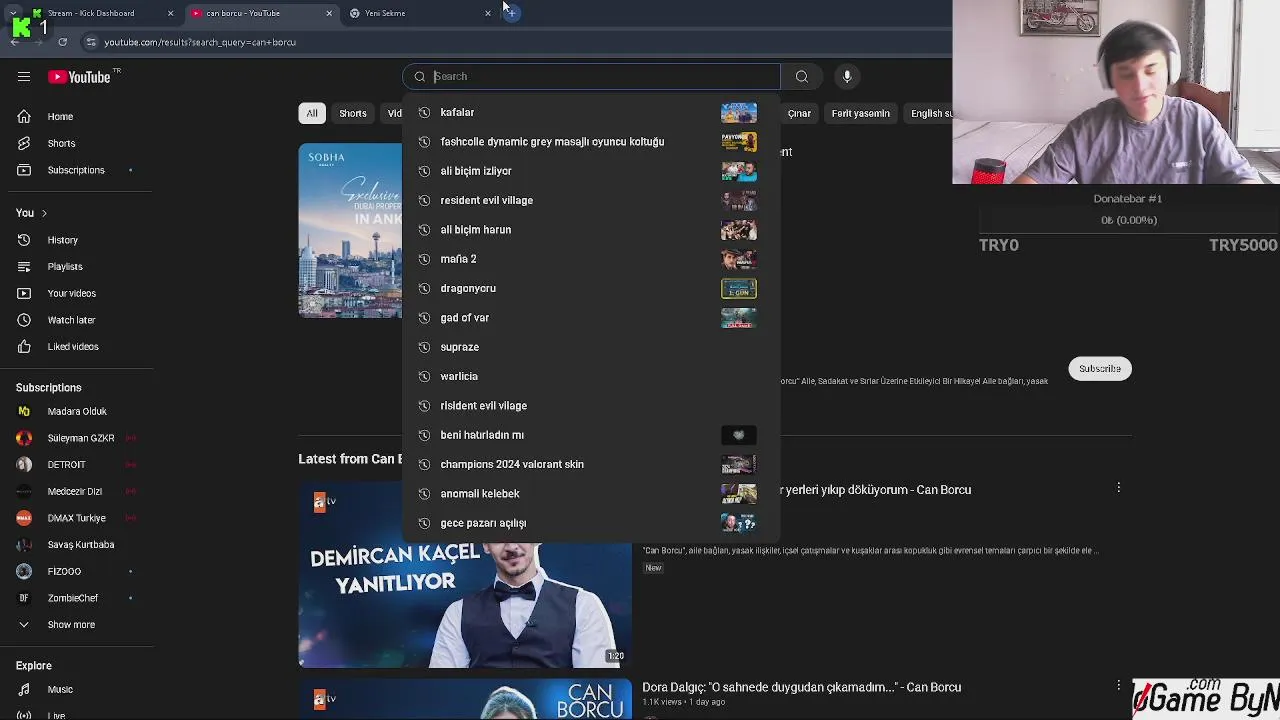This screenshot has width=1280, height=720.
Task: Choose suggestion 'ali biçim izliyor'
Action: point(590,171)
